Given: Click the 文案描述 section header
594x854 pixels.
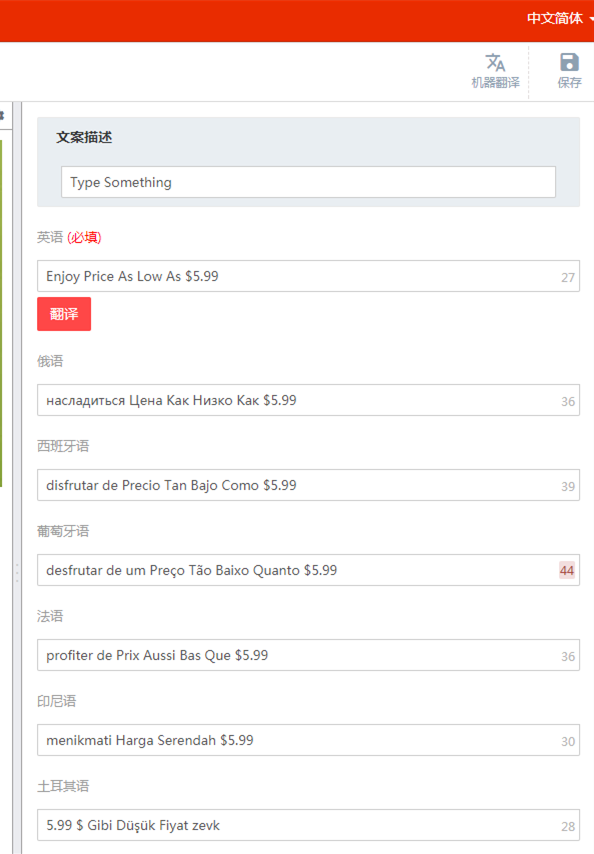Looking at the screenshot, I should pos(84,137).
